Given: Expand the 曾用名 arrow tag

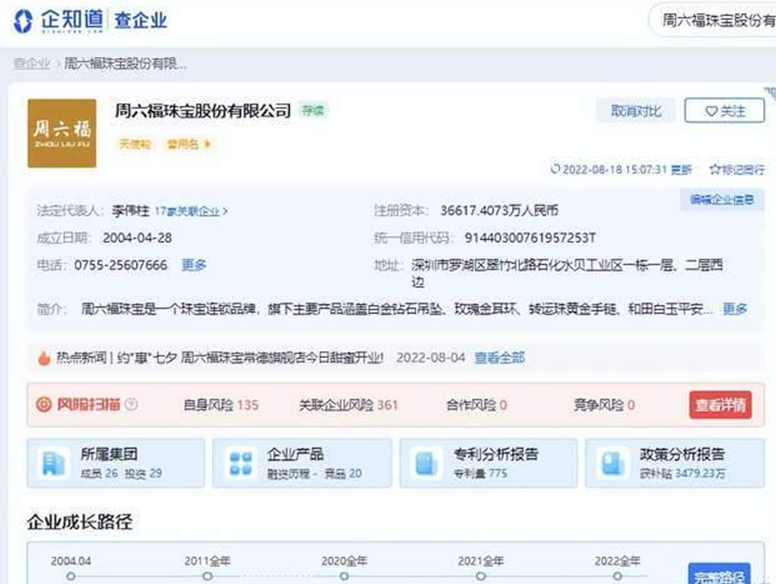Looking at the screenshot, I should click(x=189, y=144).
